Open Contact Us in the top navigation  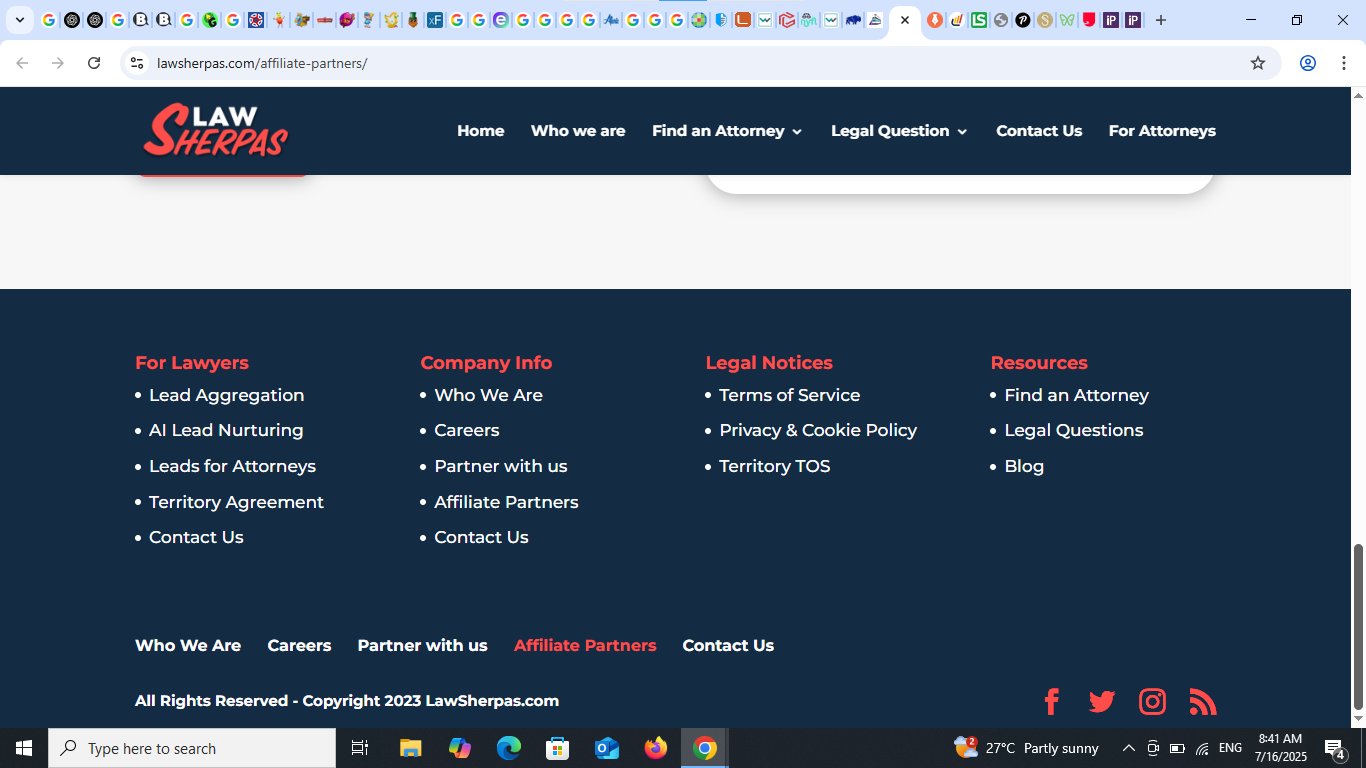click(x=1039, y=131)
